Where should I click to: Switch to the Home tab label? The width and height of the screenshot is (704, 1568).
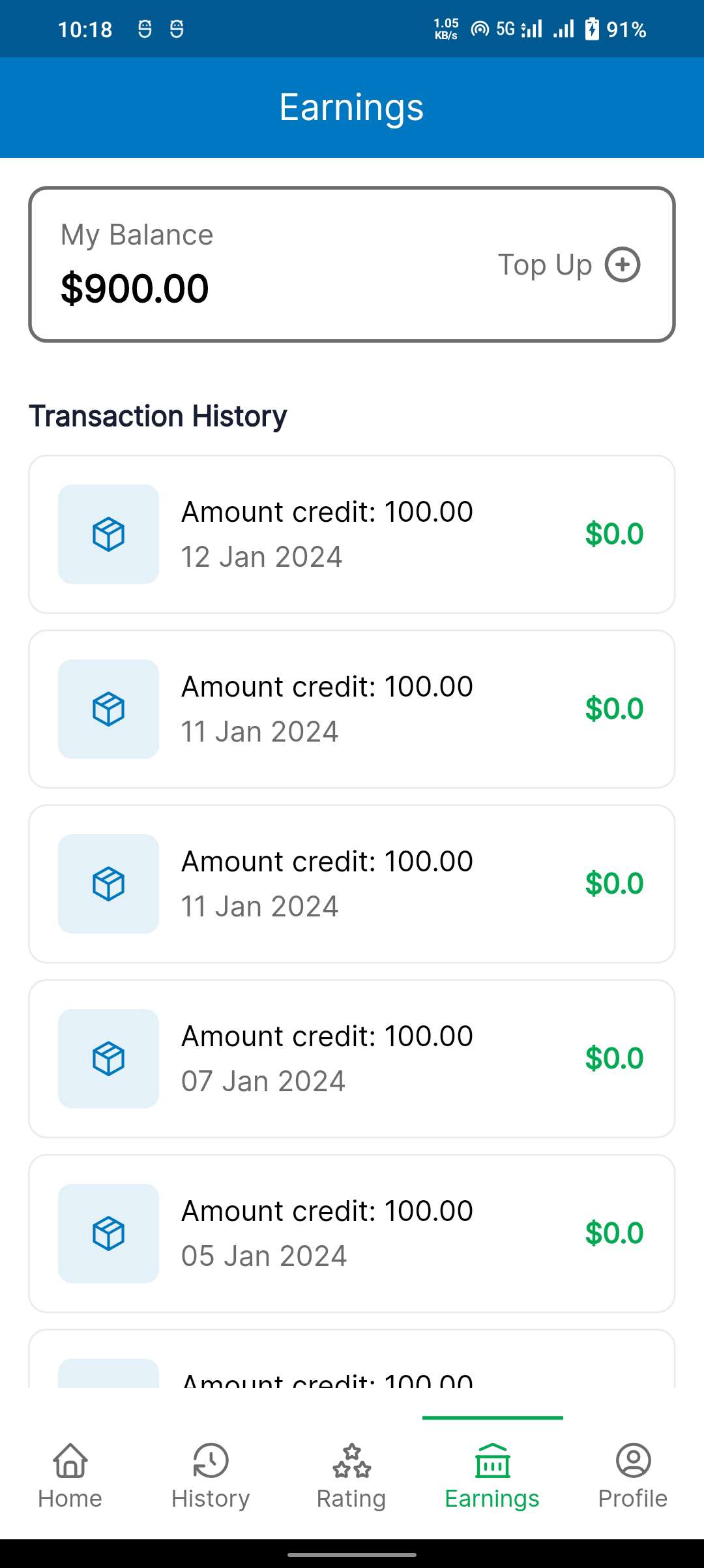(70, 1499)
